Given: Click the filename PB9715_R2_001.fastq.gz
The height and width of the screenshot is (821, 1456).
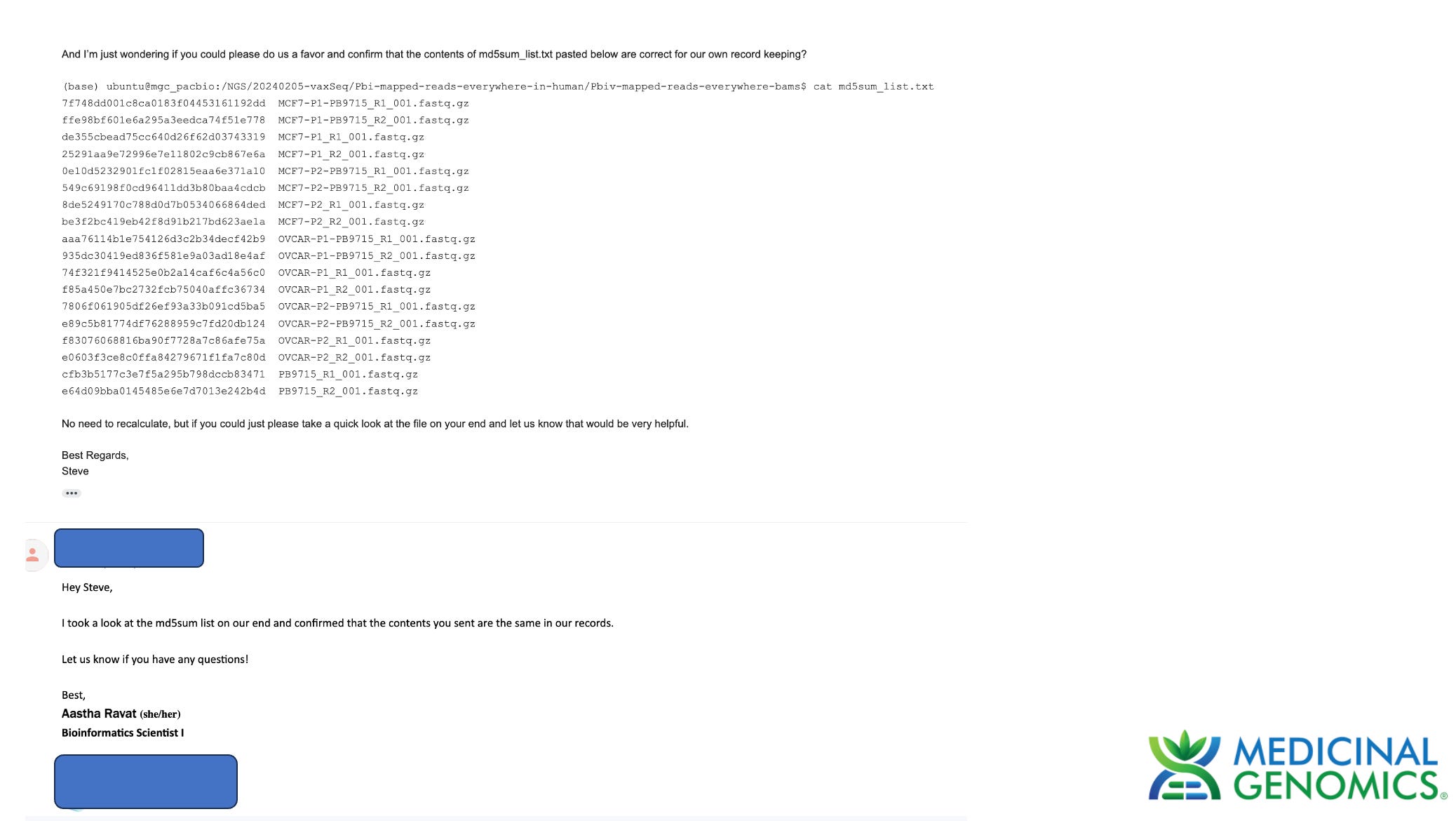Looking at the screenshot, I should pyautogui.click(x=348, y=392).
